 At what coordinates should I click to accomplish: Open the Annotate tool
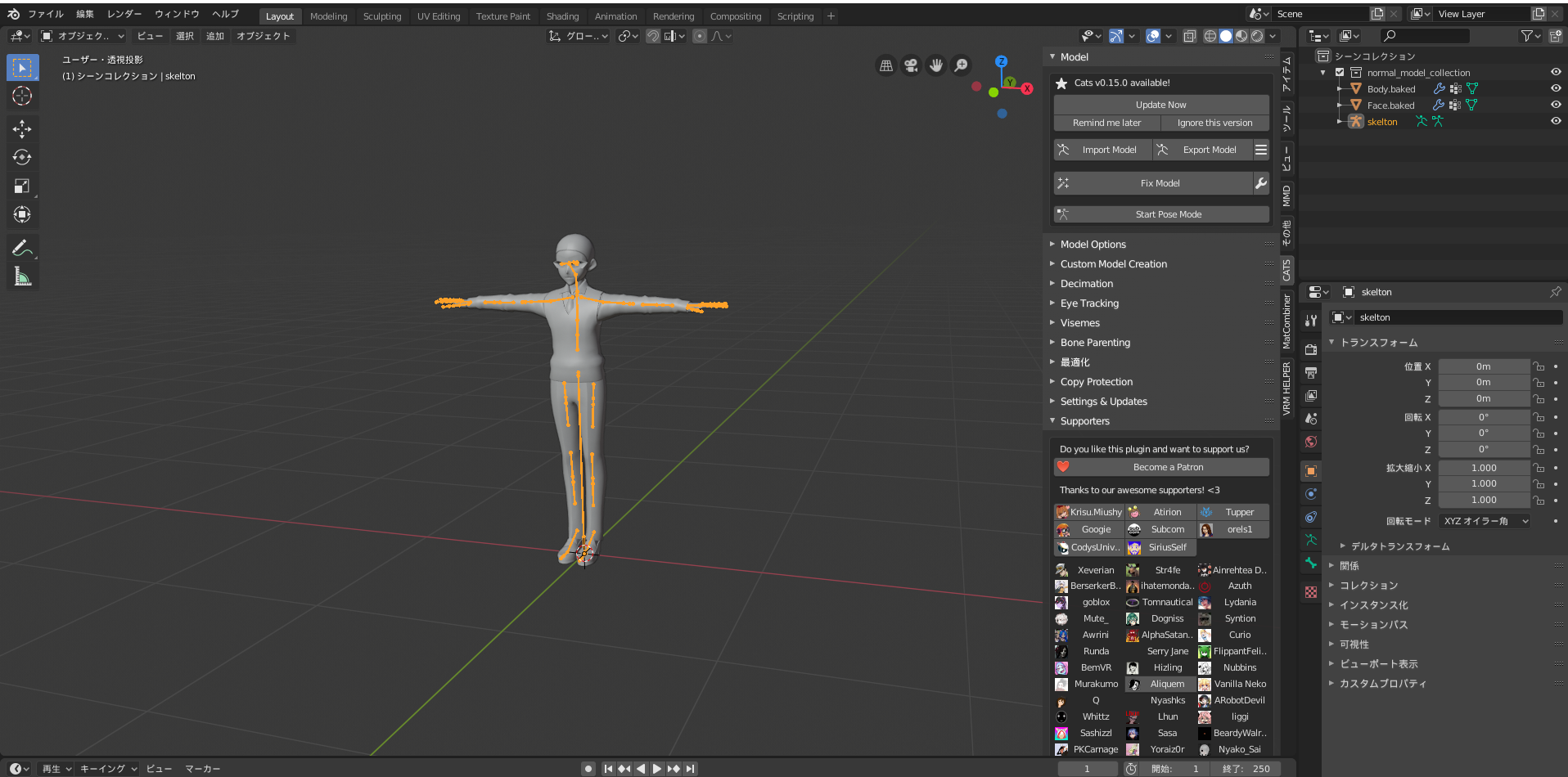point(22,247)
